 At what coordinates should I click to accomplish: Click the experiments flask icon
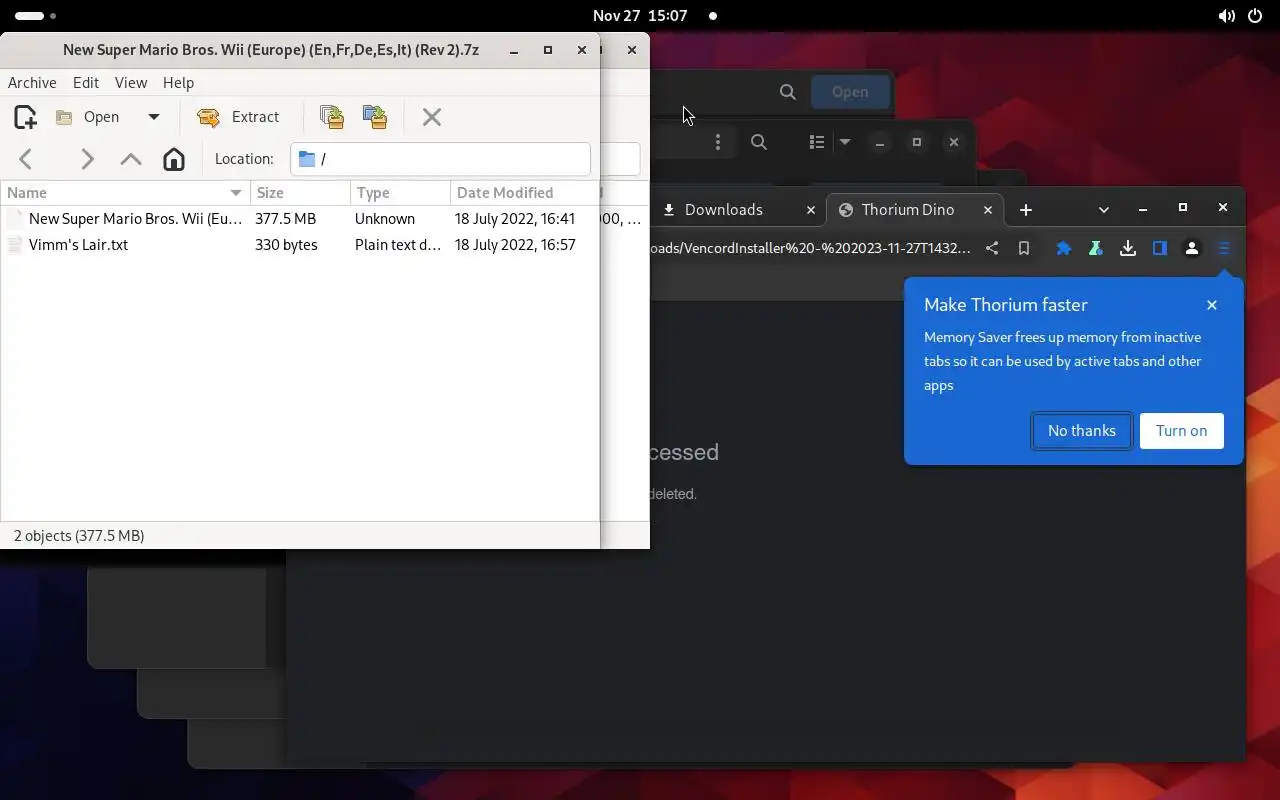click(1096, 249)
